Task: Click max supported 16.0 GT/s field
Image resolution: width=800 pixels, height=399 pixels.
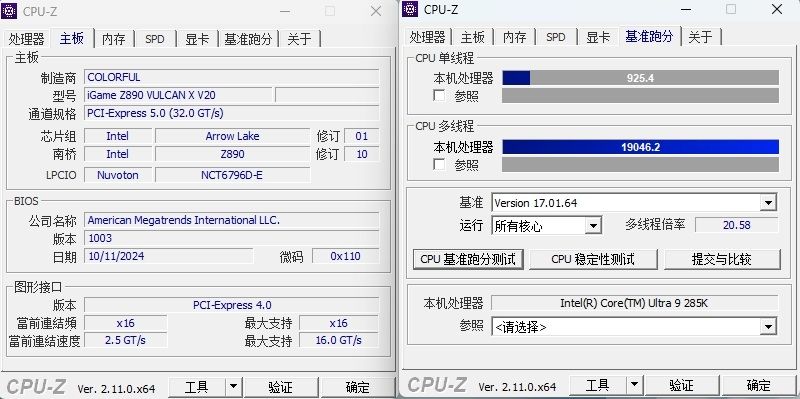Action: point(339,340)
